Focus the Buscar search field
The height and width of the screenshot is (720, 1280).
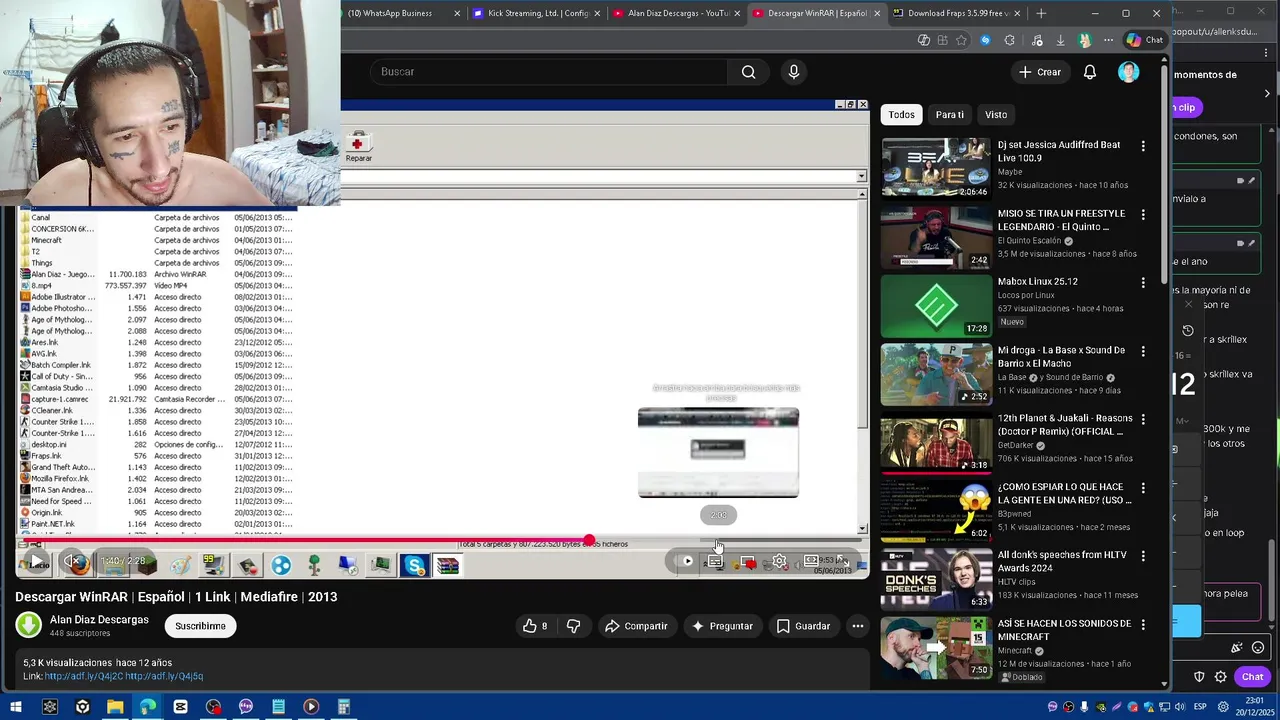pyautogui.click(x=548, y=72)
